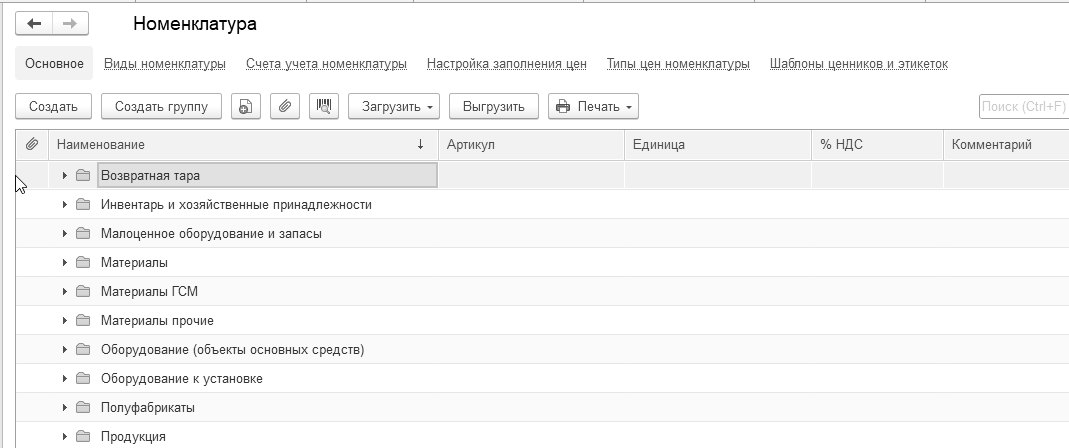Click the paperclip column header icon
Screen dimensions: 1069x448
coord(32,145)
